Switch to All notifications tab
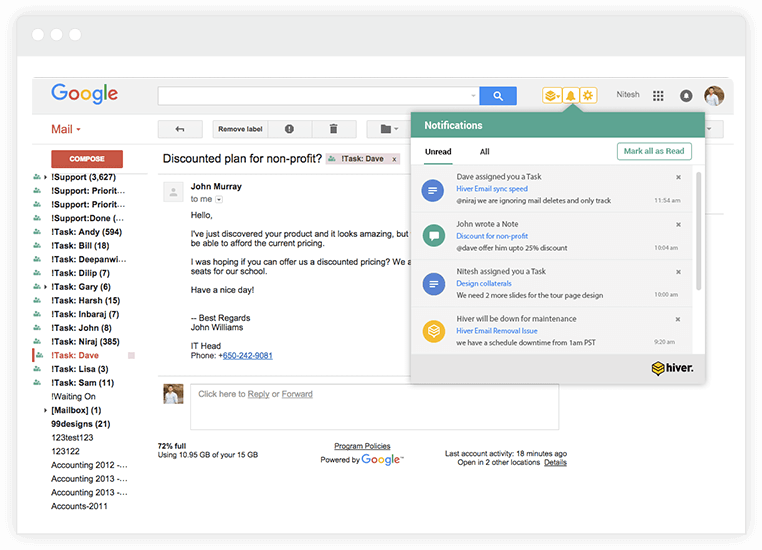 click(x=485, y=152)
